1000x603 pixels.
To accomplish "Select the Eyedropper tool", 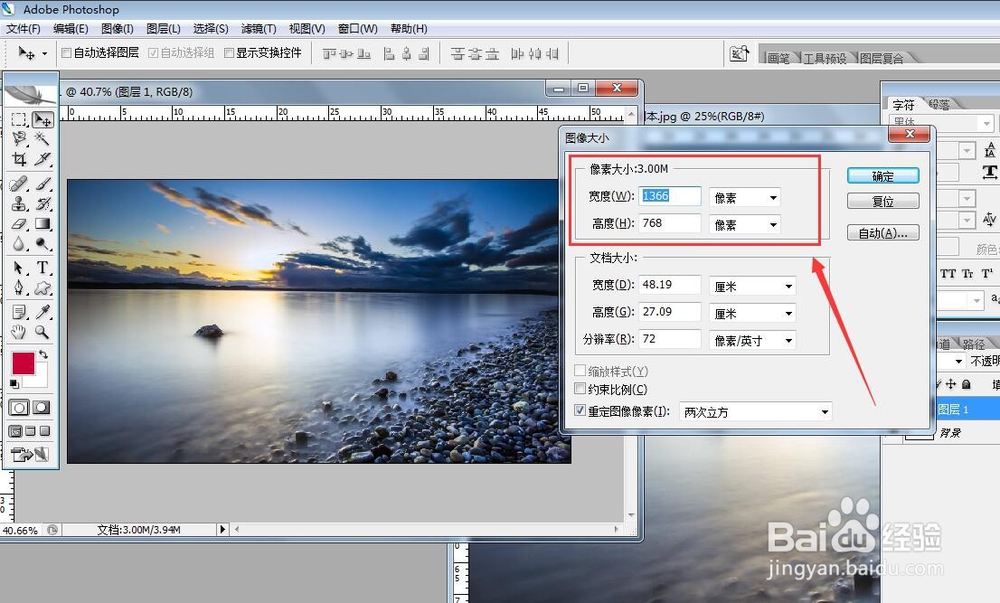I will [42, 312].
